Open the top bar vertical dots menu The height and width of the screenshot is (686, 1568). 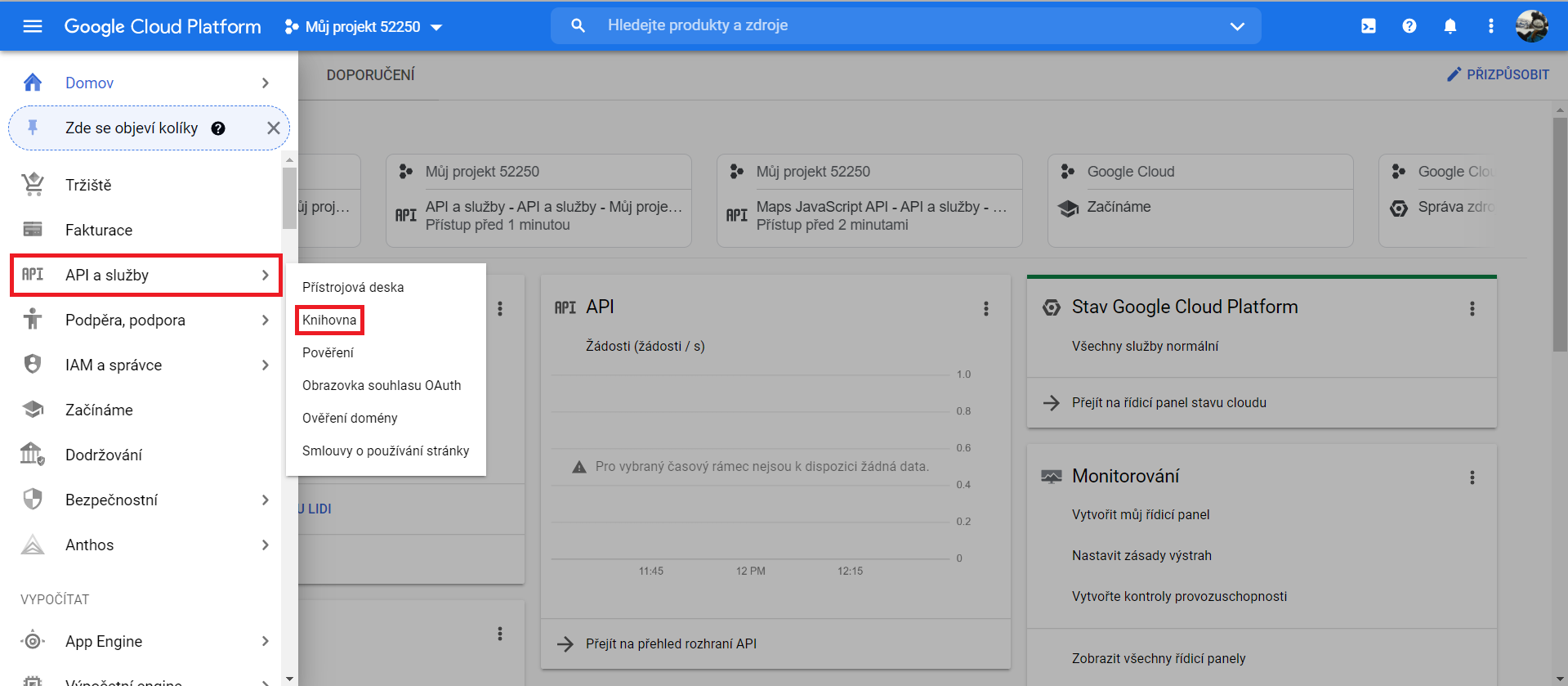click(1490, 26)
